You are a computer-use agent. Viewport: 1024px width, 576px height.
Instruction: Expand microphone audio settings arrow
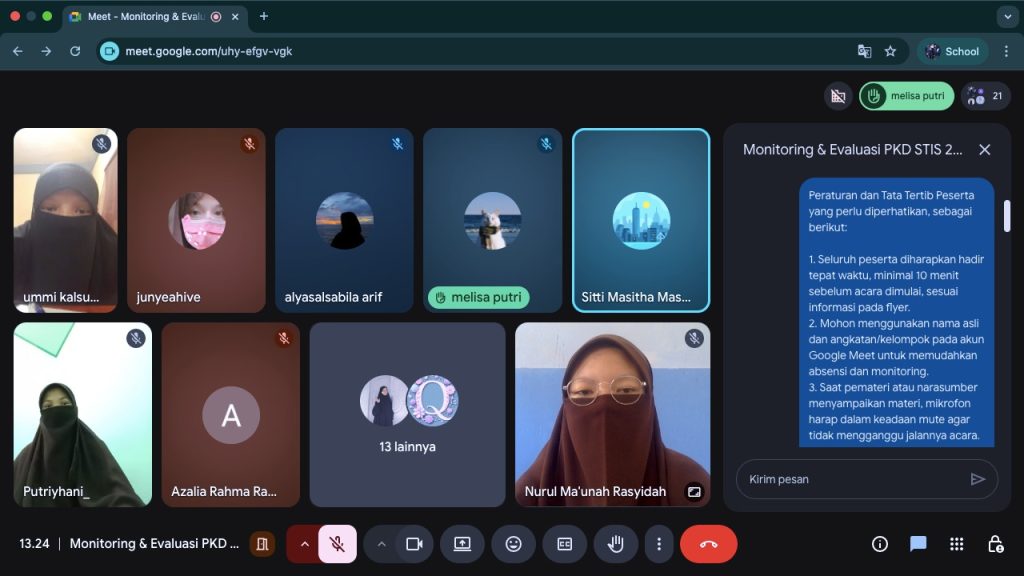(304, 544)
